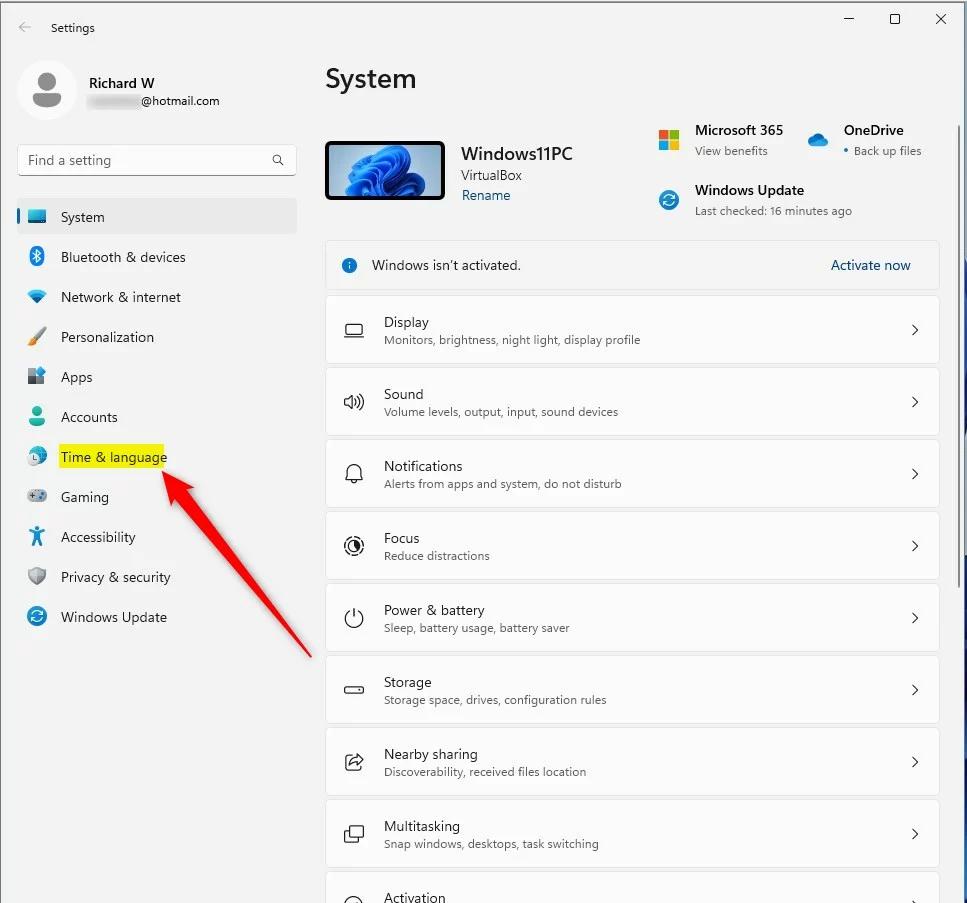Viewport: 967px width, 903px height.
Task: Open the Sound speaker icon
Action: pyautogui.click(x=353, y=401)
